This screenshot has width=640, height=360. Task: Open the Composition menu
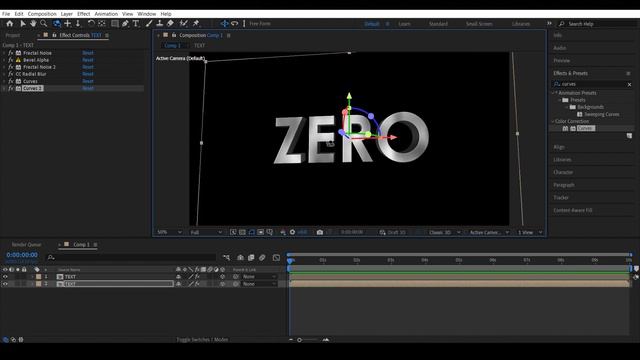pos(42,14)
